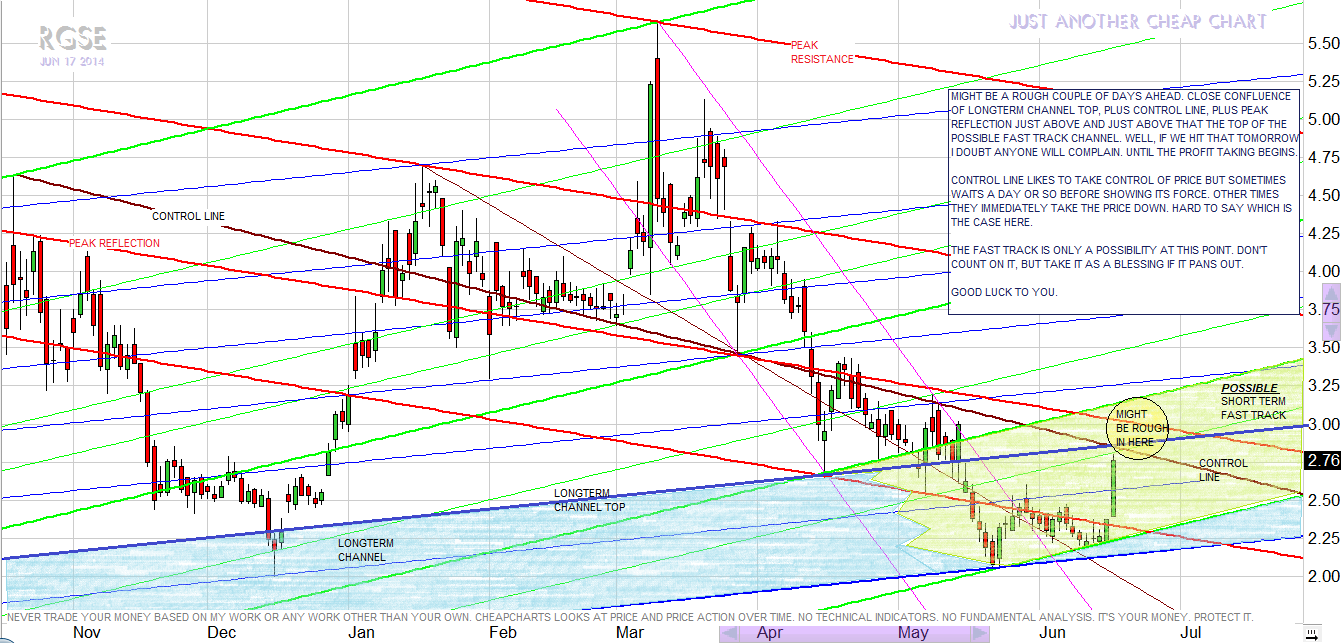Screen dimensions: 1341x643
Task: Click the RGSE ticker symbol title
Action: (73, 39)
